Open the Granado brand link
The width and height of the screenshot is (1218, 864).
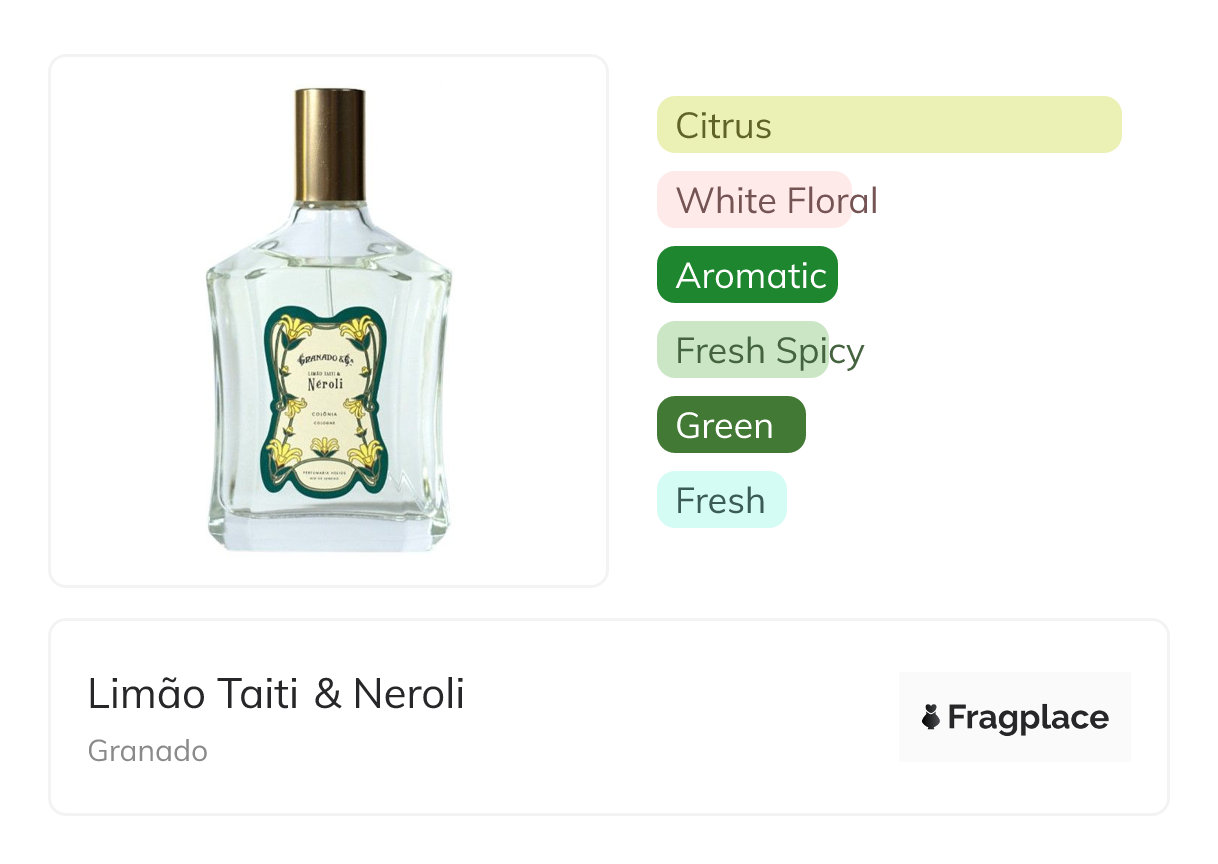148,751
